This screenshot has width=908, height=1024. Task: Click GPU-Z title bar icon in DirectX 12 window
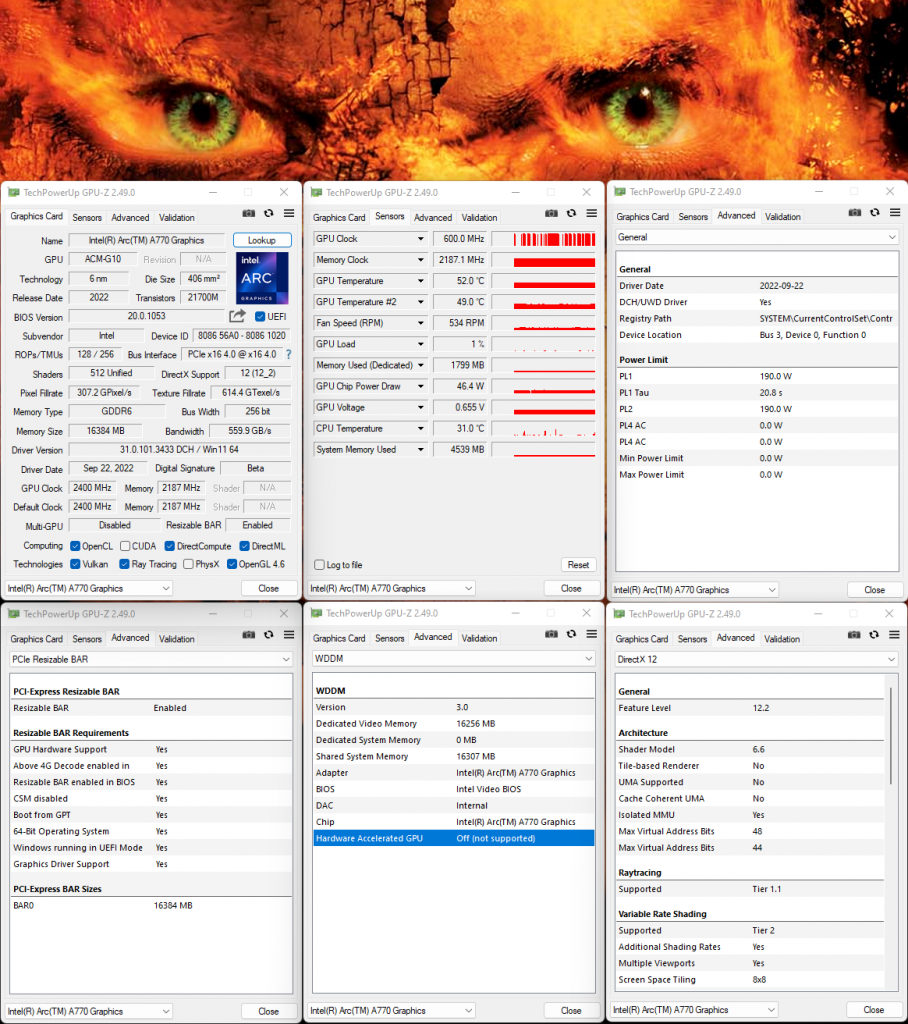619,614
